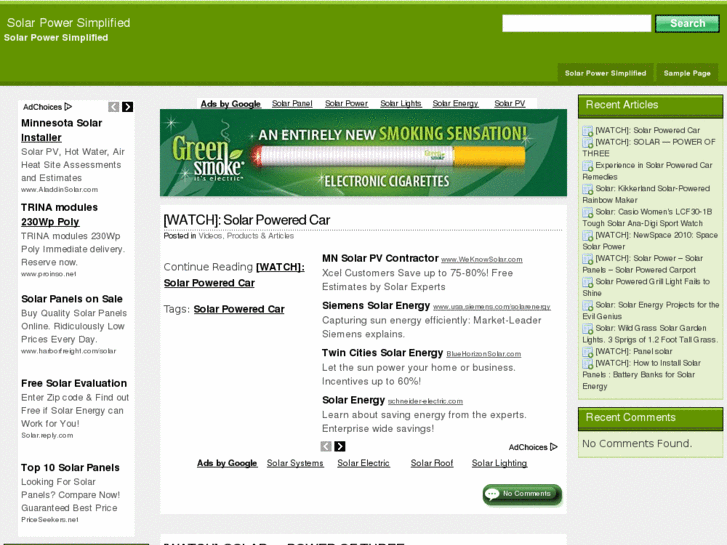Click post icon beside [WATCH]: Panel solar
The image size is (727, 545).
point(587,352)
